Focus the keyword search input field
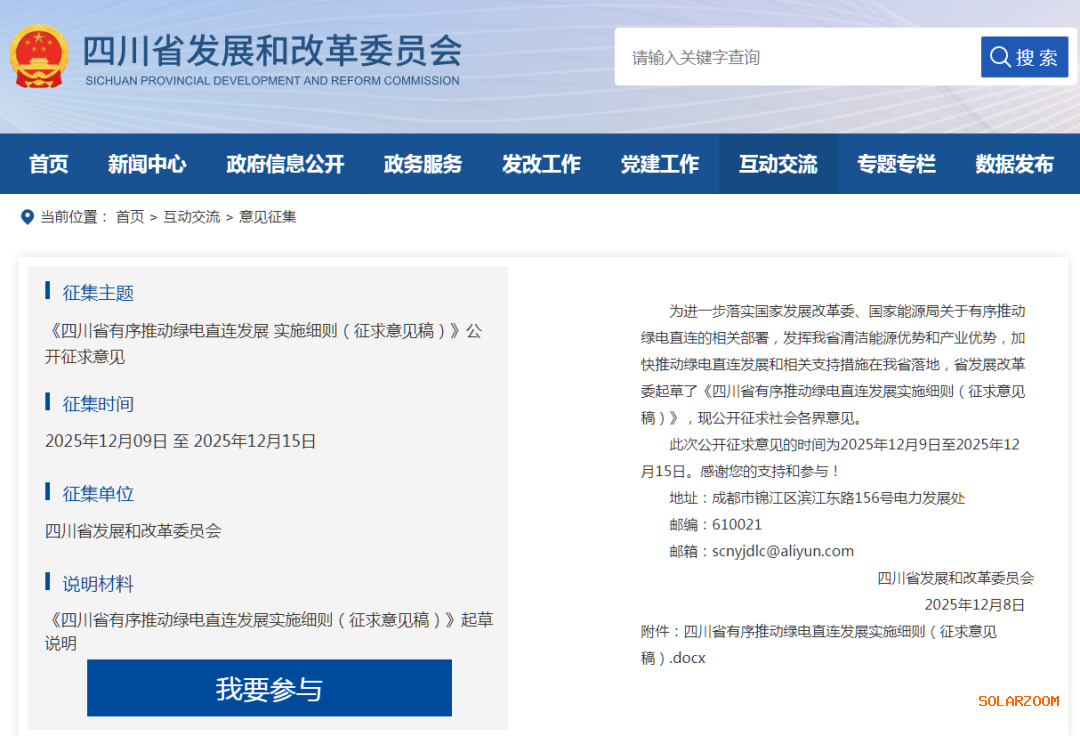The width and height of the screenshot is (1080, 736). [797, 57]
